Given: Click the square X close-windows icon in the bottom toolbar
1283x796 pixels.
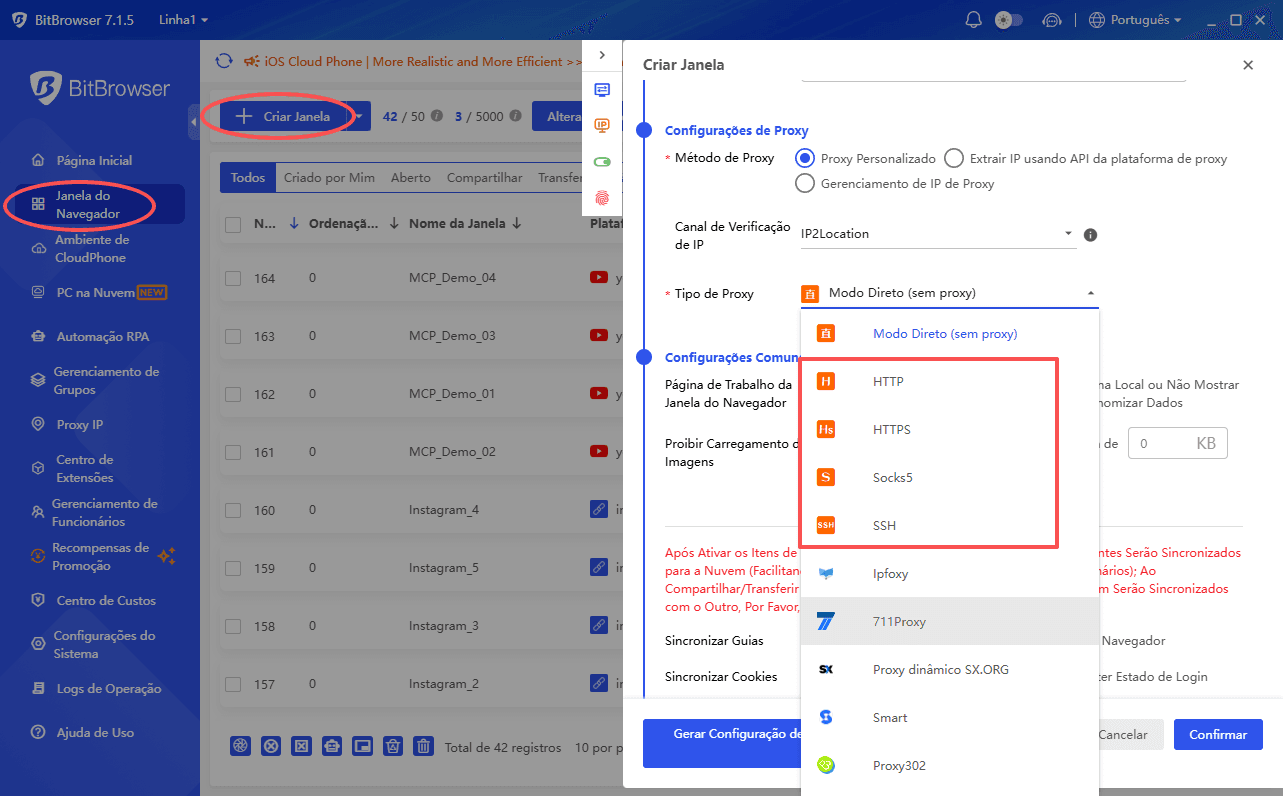Looking at the screenshot, I should (301, 746).
